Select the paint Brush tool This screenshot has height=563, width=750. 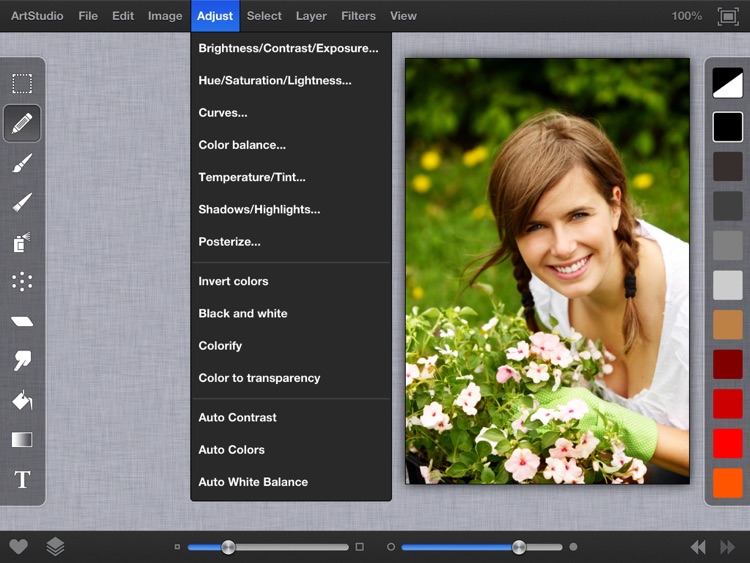click(22, 163)
